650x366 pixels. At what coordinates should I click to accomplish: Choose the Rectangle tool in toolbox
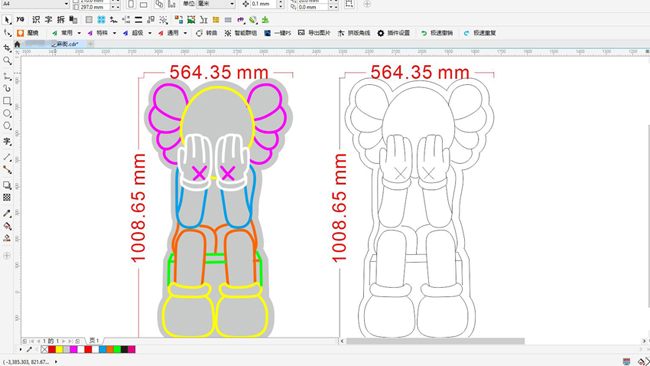[7, 101]
